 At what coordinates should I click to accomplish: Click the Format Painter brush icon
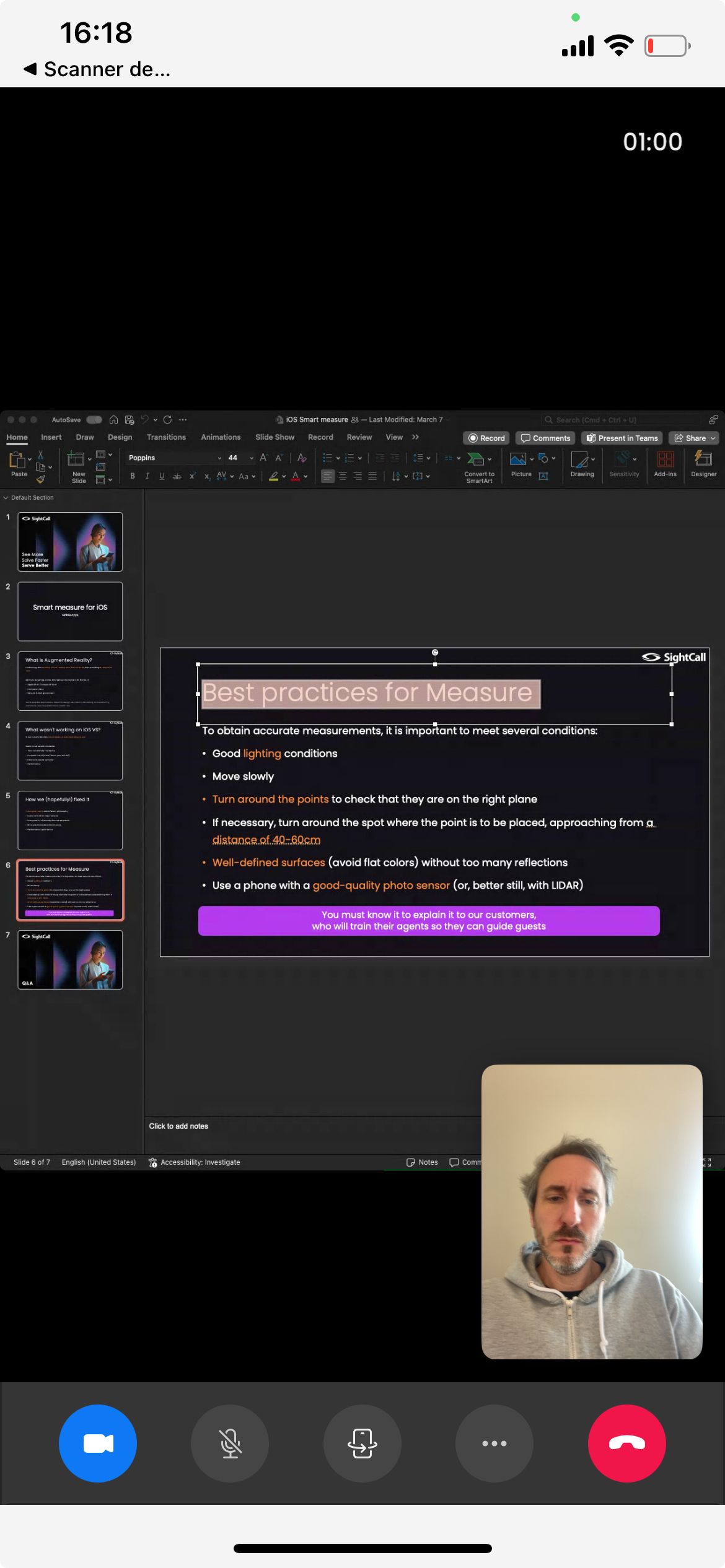[40, 478]
